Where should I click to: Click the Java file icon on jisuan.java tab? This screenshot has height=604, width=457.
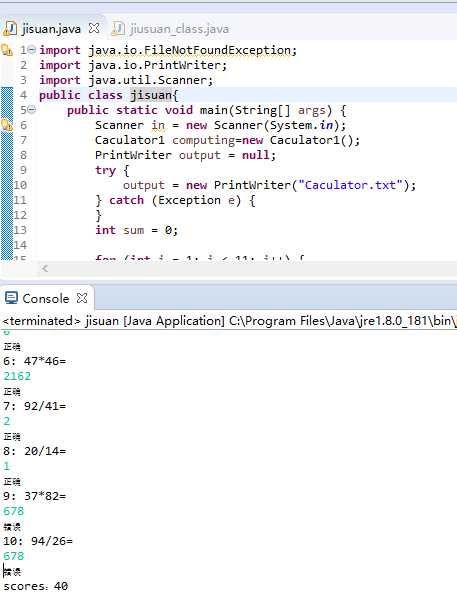10,29
